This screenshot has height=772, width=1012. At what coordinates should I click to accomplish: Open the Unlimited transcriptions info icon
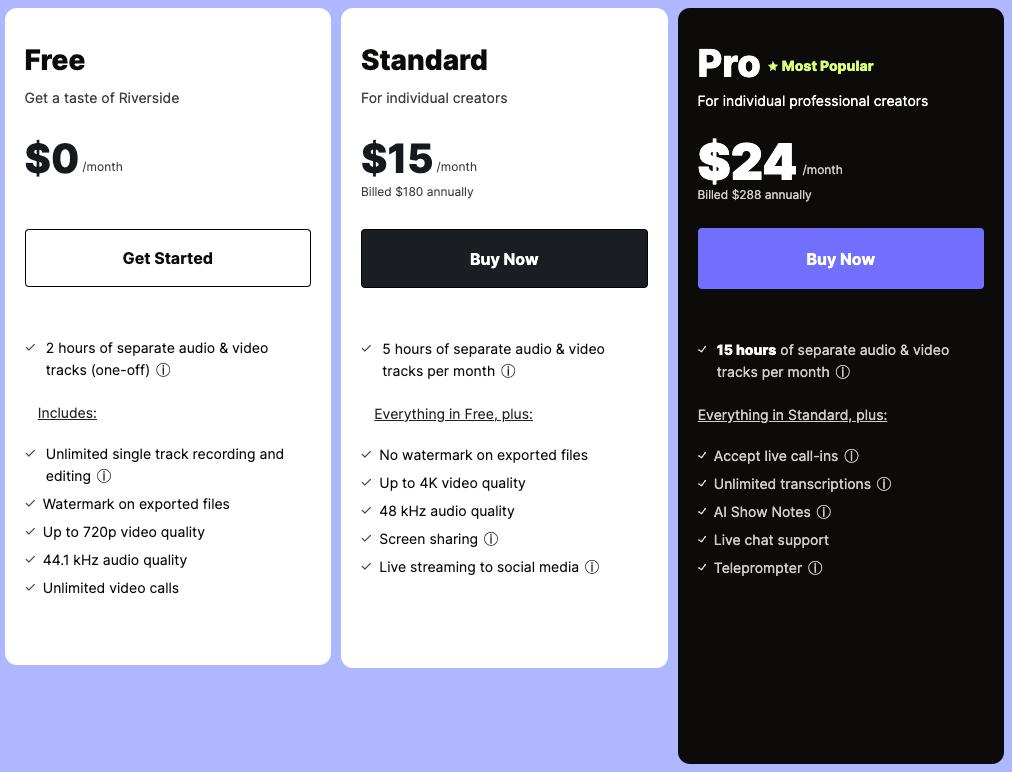(x=884, y=484)
